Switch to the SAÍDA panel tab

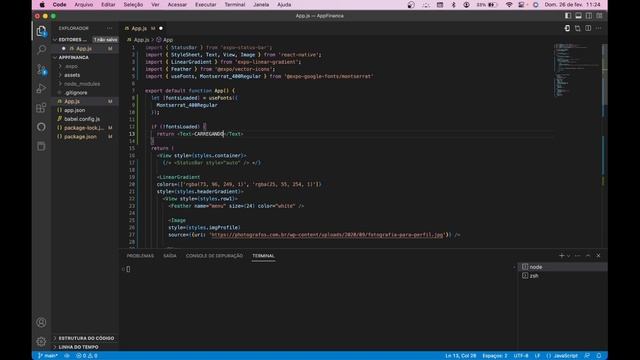pos(170,256)
